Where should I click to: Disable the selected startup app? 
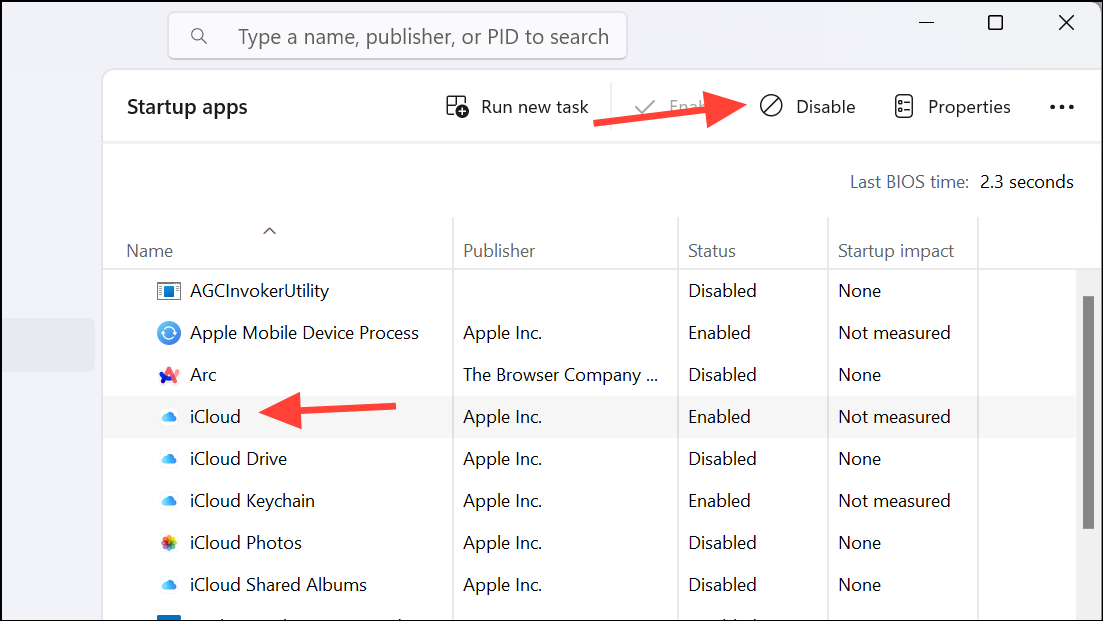pyautogui.click(x=808, y=107)
